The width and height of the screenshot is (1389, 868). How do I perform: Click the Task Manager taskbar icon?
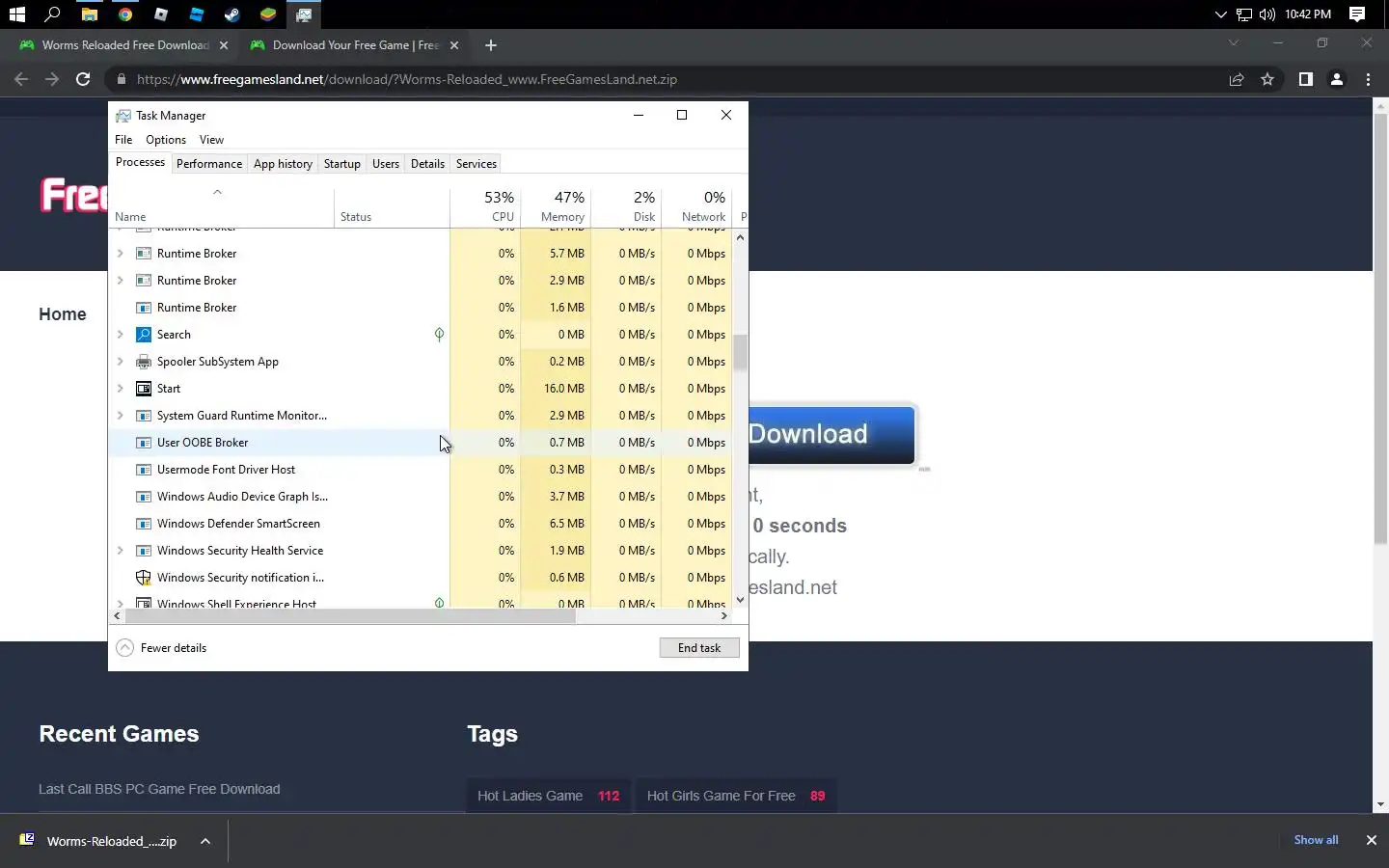304,14
